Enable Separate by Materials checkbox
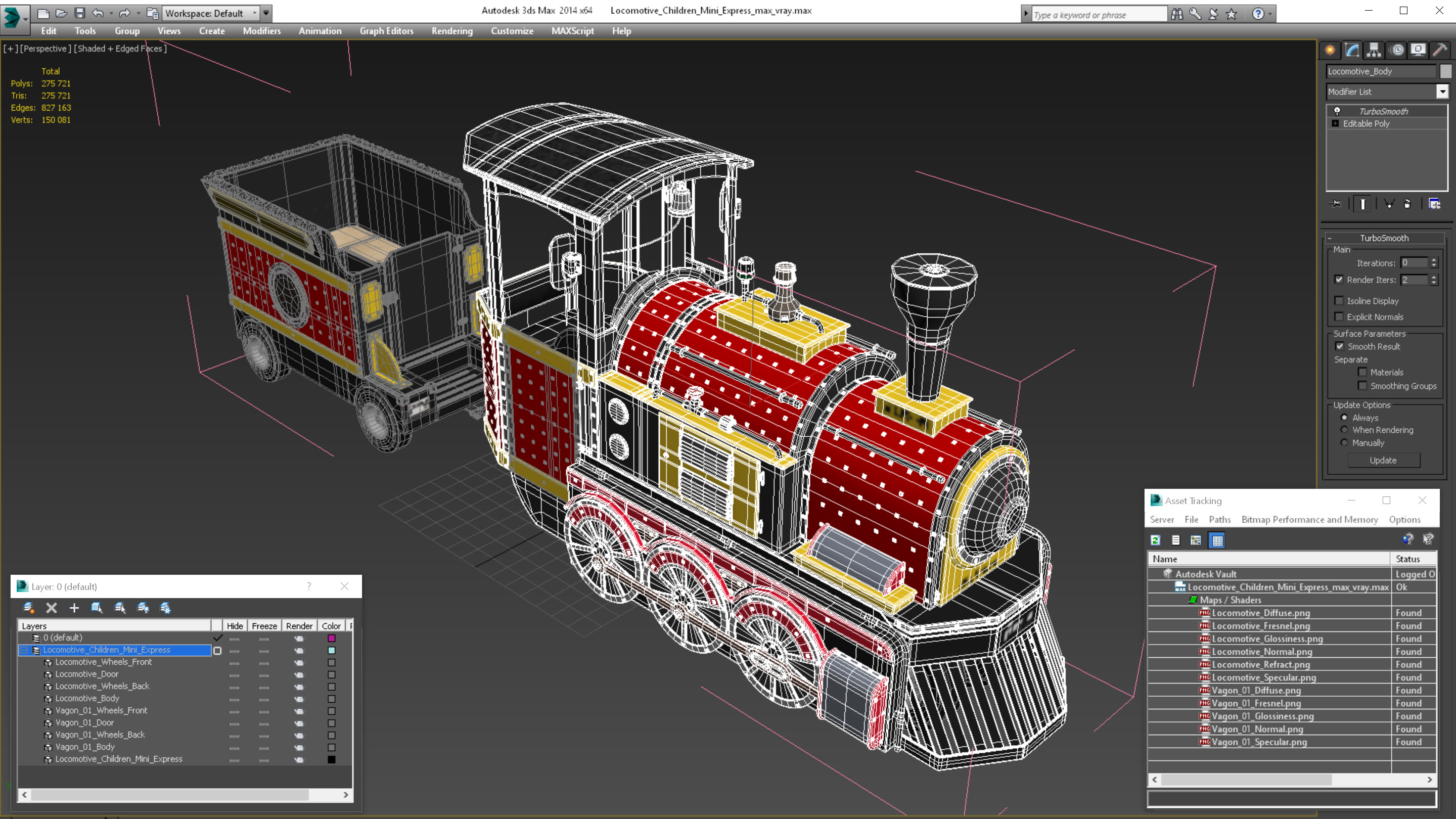 (x=1362, y=372)
